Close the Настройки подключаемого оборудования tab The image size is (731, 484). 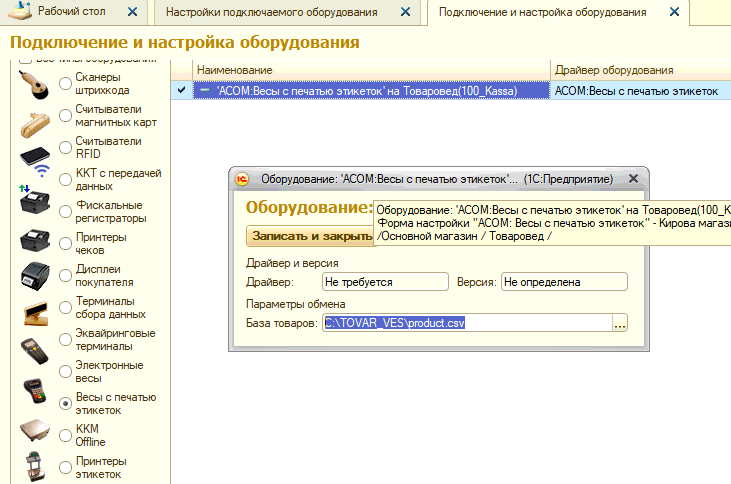coord(406,12)
